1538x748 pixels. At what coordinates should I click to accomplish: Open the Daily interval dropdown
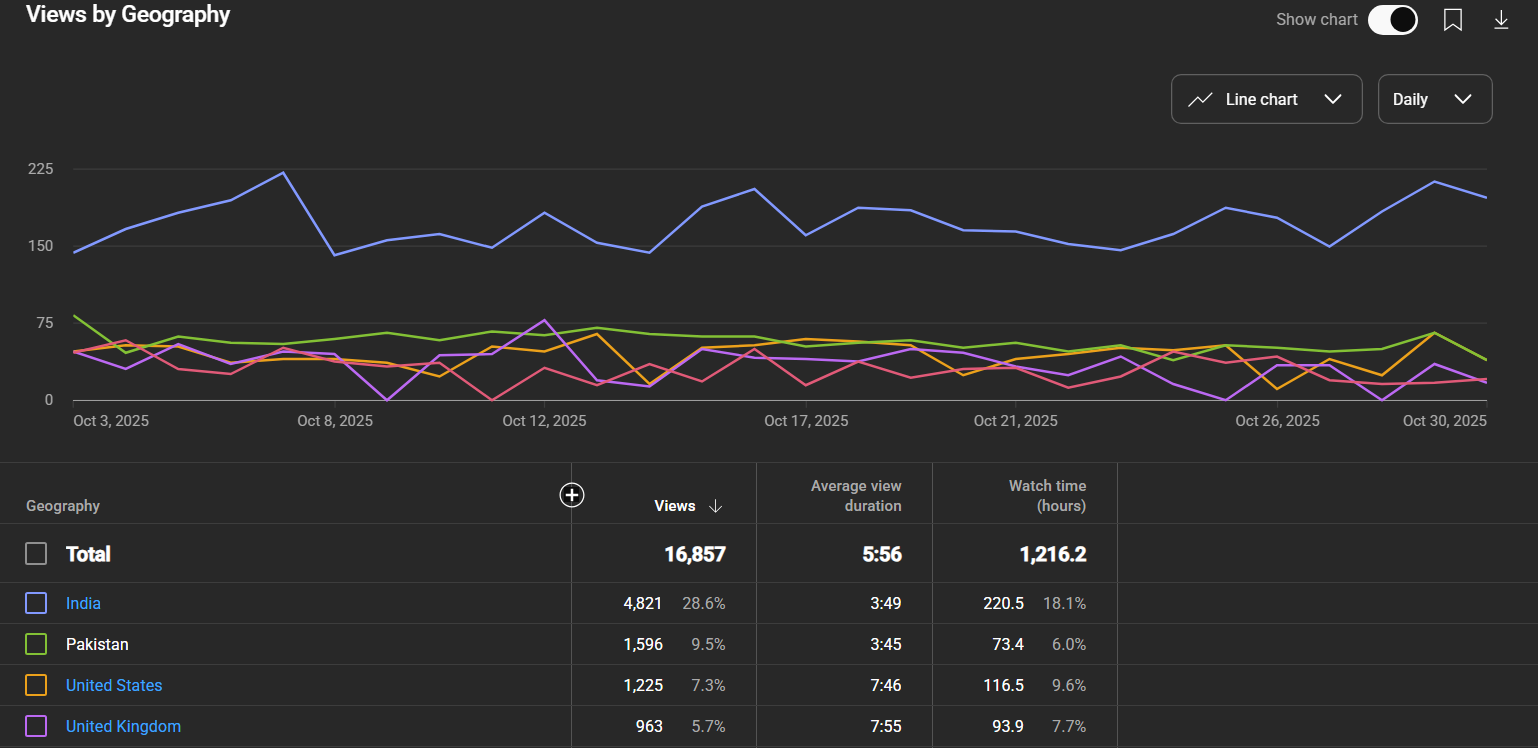pos(1434,99)
